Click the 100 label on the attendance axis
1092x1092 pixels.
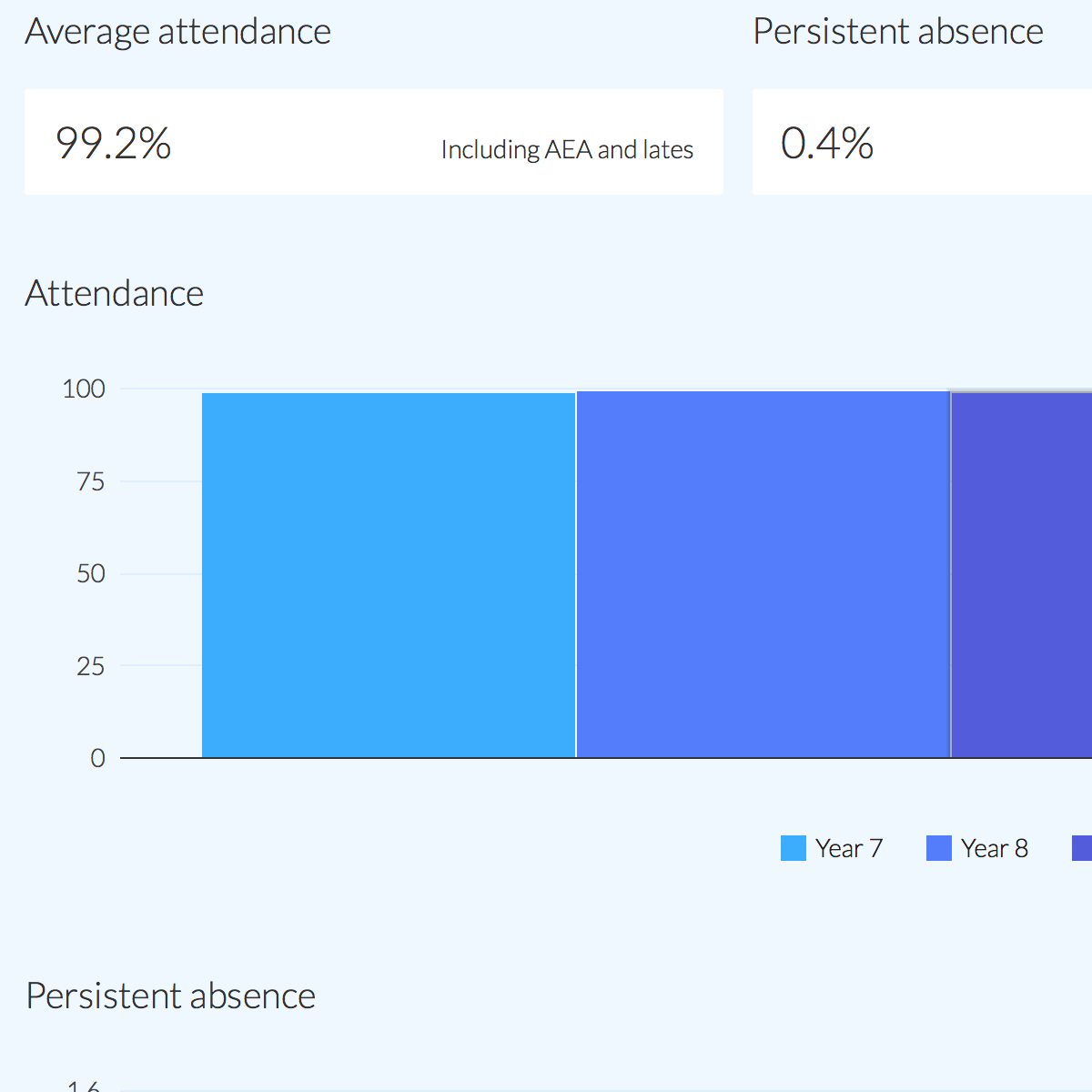[x=84, y=389]
